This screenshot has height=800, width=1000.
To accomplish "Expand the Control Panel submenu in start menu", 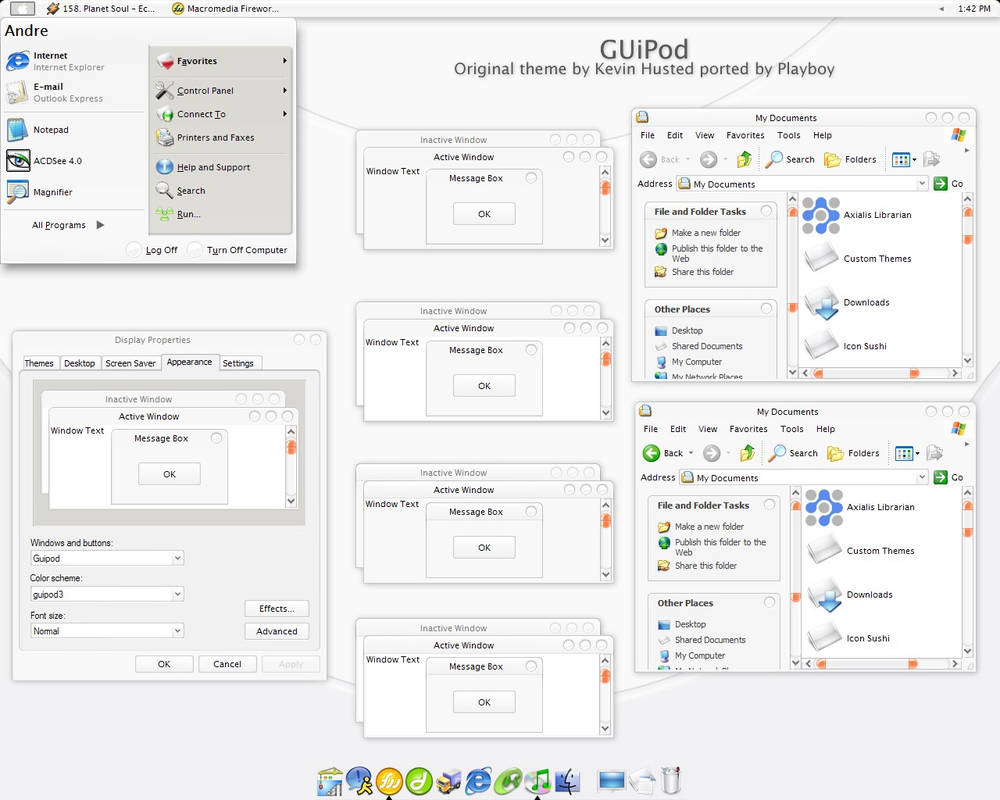I will click(221, 91).
